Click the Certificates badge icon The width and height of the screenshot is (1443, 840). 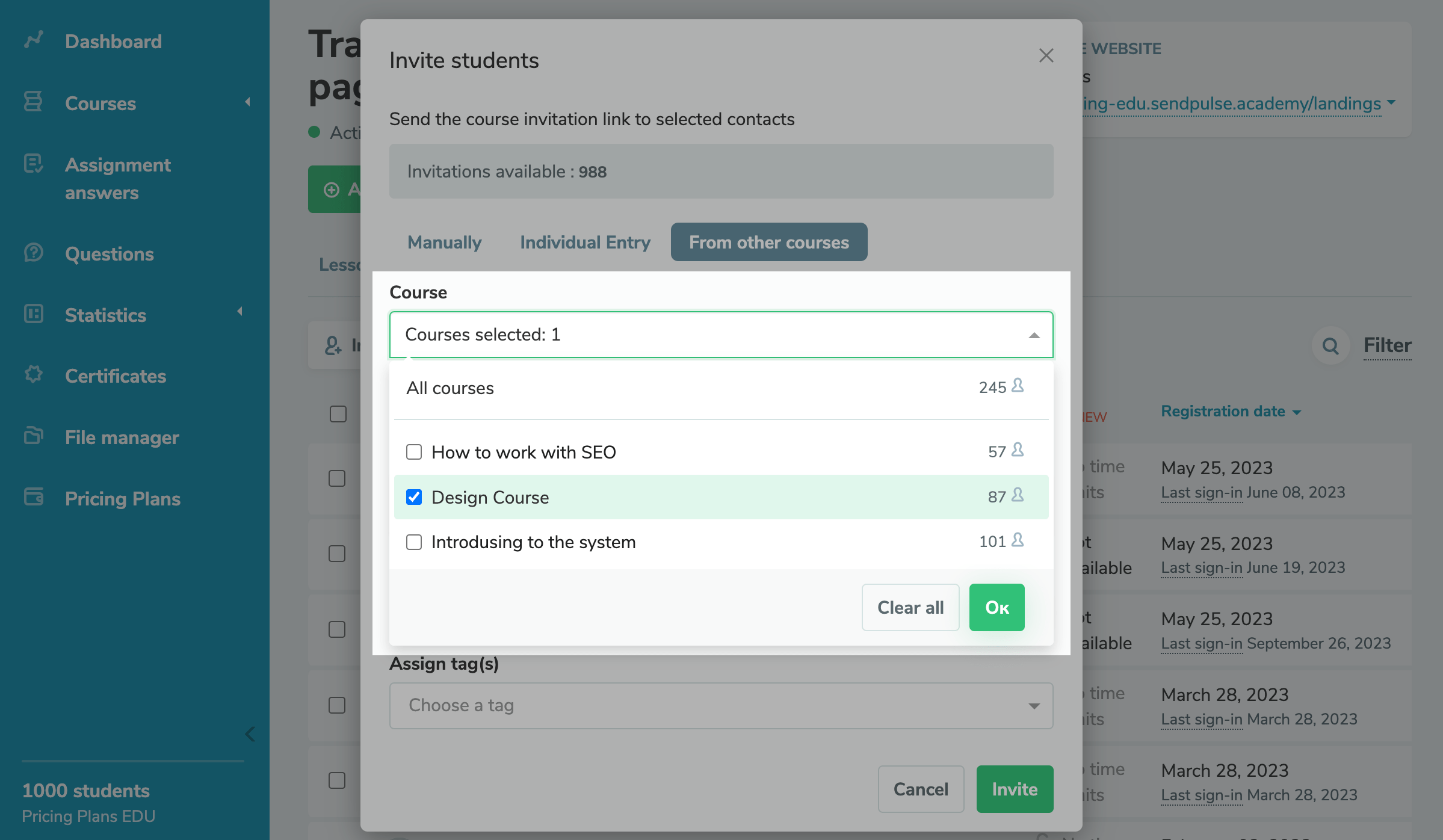[x=34, y=375]
